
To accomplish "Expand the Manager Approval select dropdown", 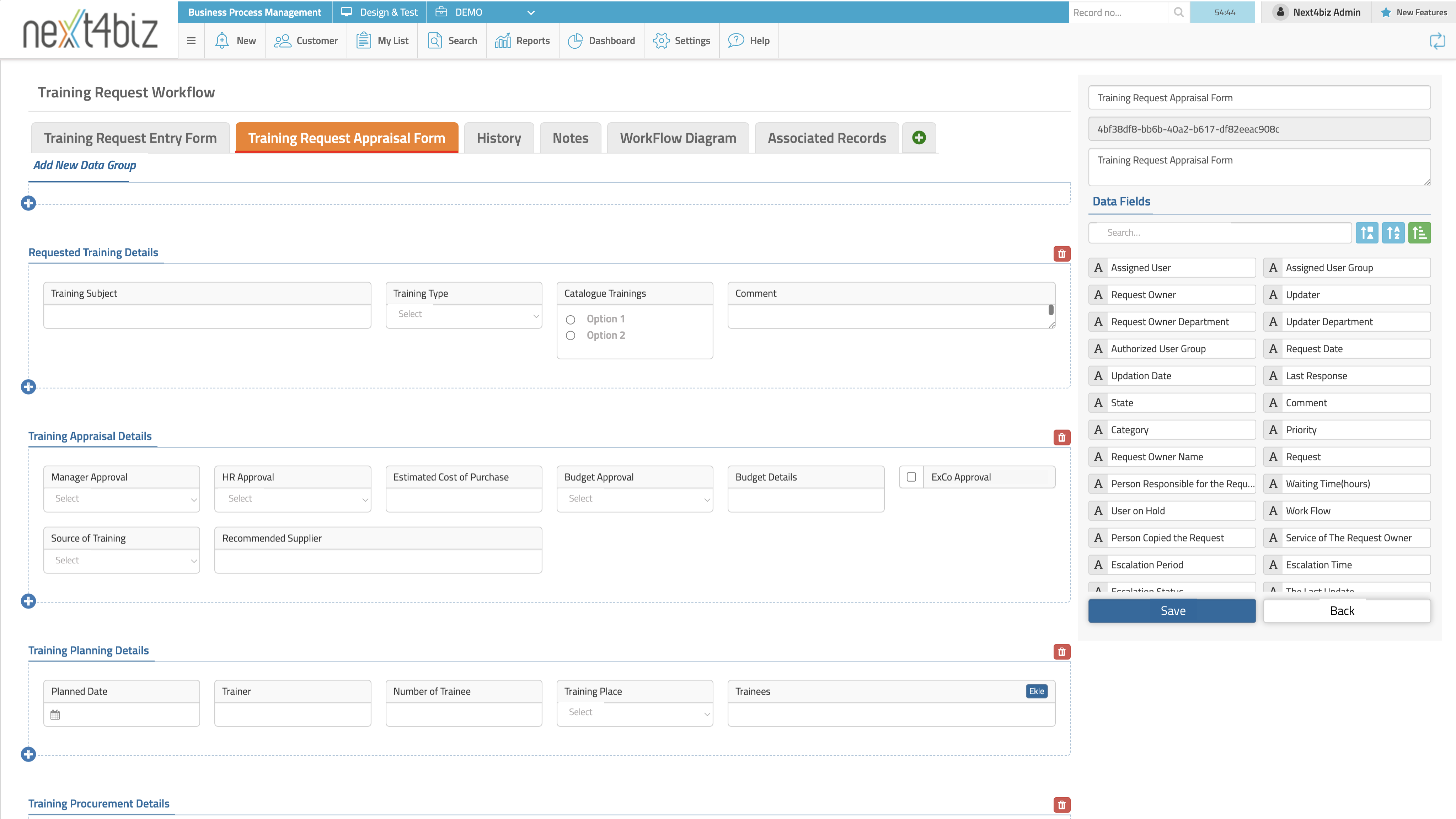I will 122,498.
